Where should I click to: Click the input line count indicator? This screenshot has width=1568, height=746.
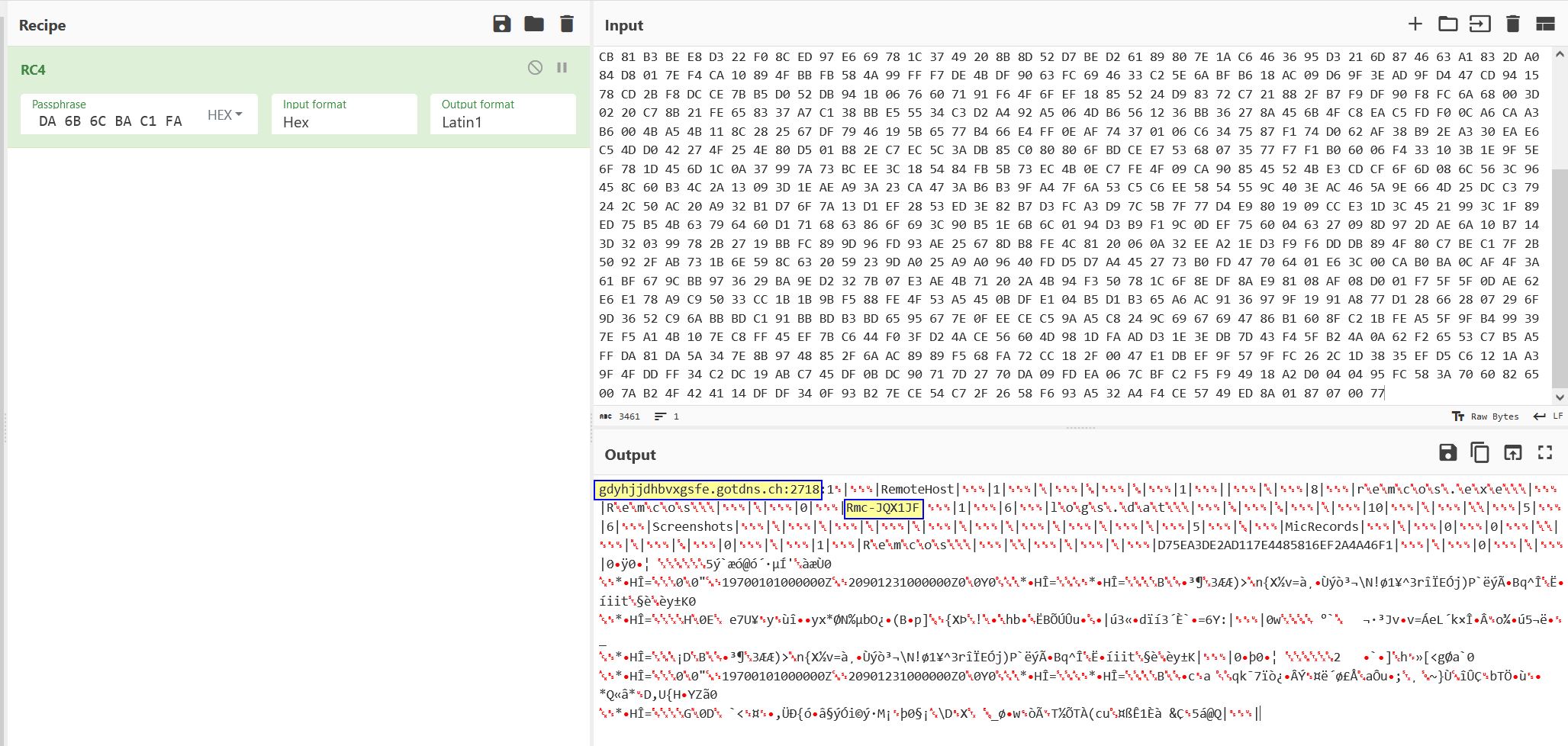(666, 416)
